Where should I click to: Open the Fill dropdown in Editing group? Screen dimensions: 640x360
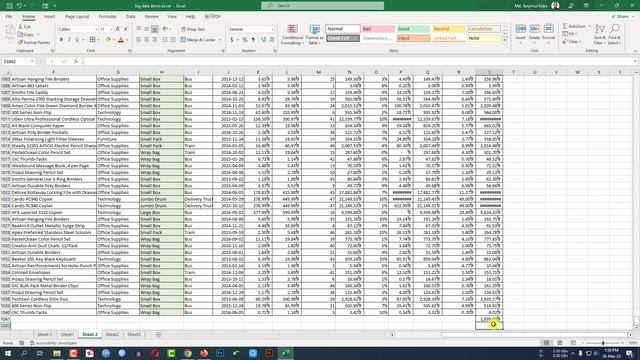570,34
